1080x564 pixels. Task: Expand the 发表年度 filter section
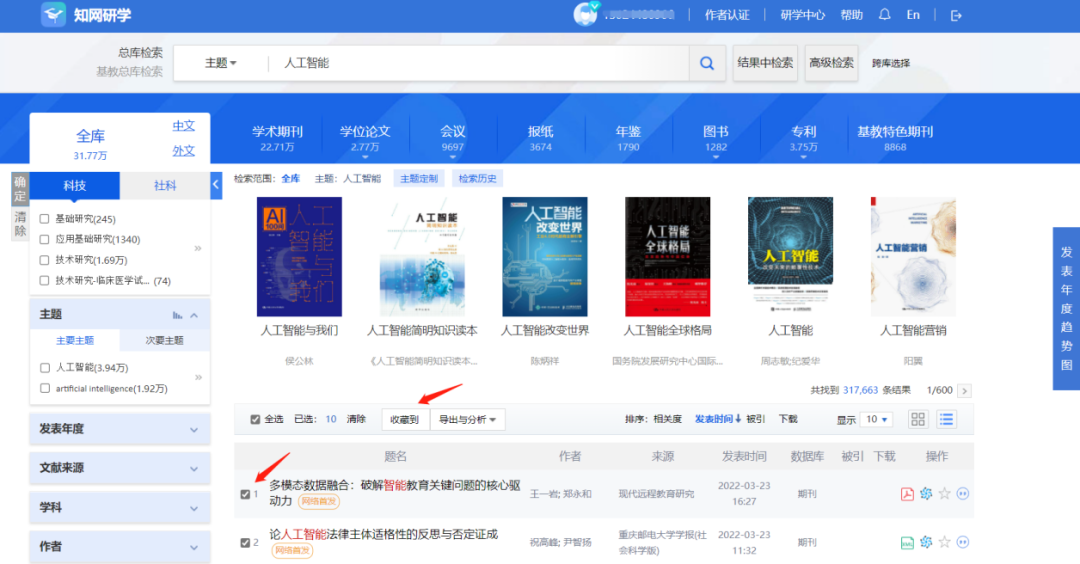(120, 429)
